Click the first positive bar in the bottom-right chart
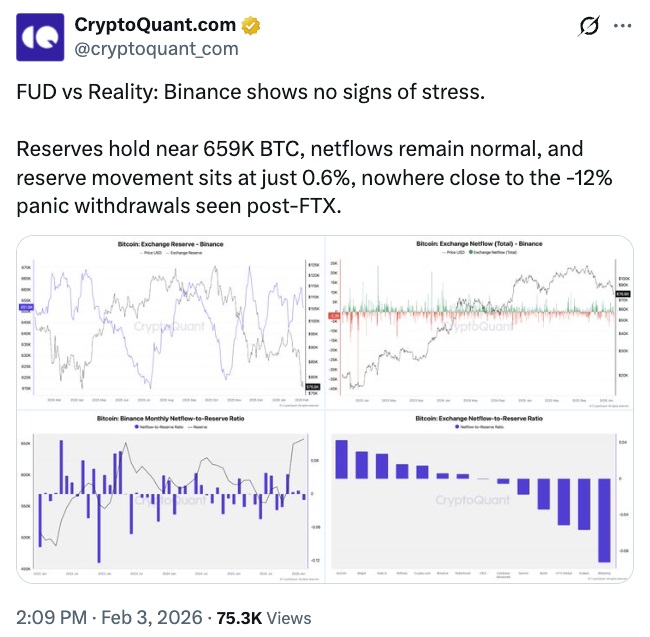Image resolution: width=650 pixels, height=637 pixels. tap(341, 458)
